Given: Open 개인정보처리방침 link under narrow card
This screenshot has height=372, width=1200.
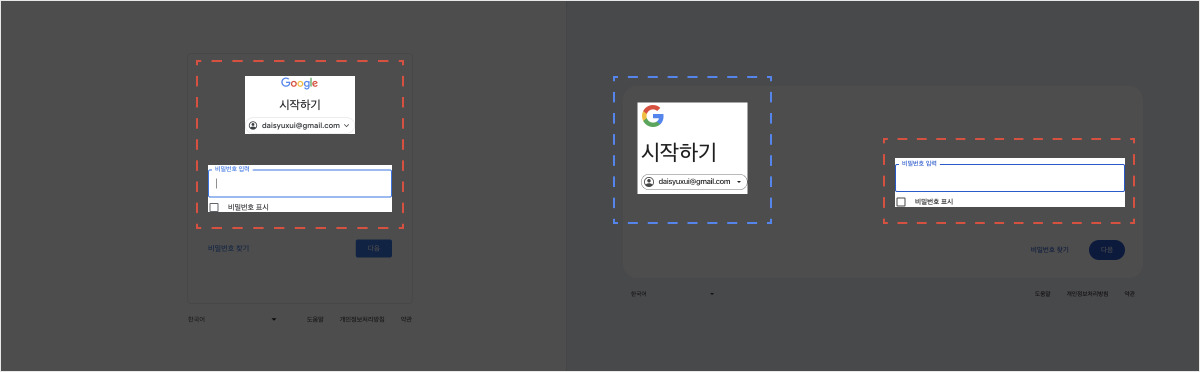Looking at the screenshot, I should (x=361, y=319).
